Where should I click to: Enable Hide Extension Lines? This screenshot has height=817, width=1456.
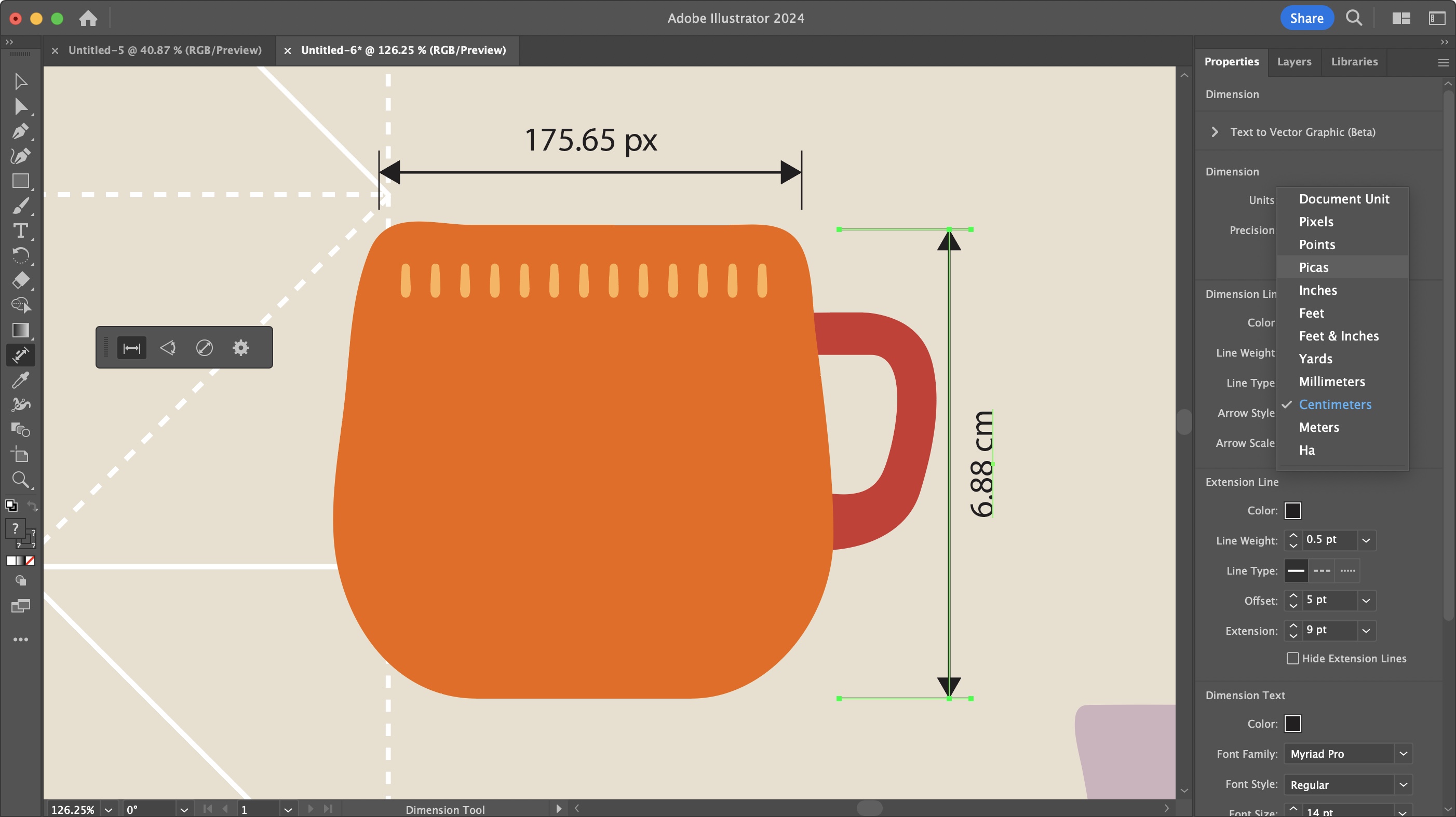tap(1291, 658)
